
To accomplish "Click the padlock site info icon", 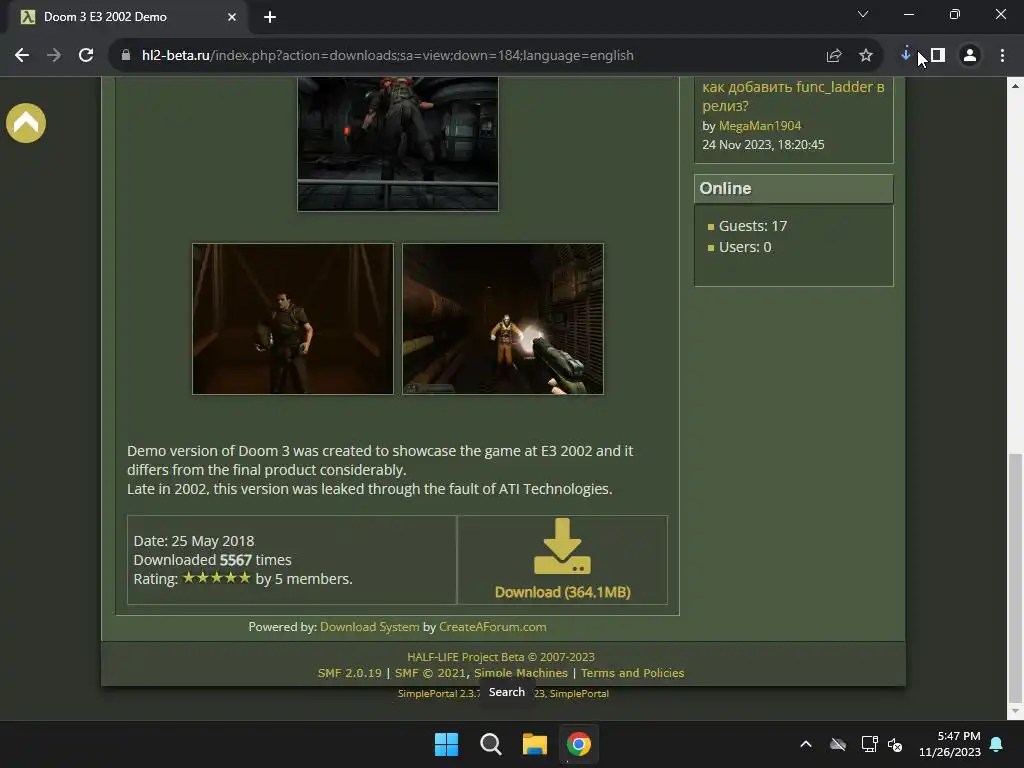I will [126, 56].
